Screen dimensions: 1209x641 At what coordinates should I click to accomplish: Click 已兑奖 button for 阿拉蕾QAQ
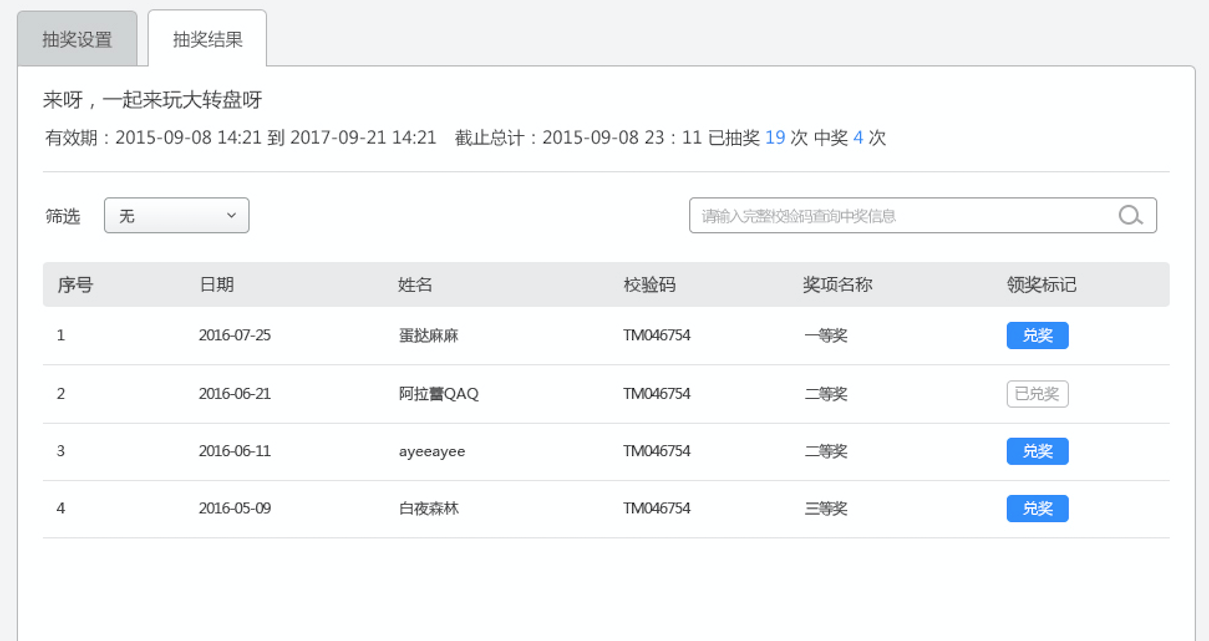pos(1037,394)
